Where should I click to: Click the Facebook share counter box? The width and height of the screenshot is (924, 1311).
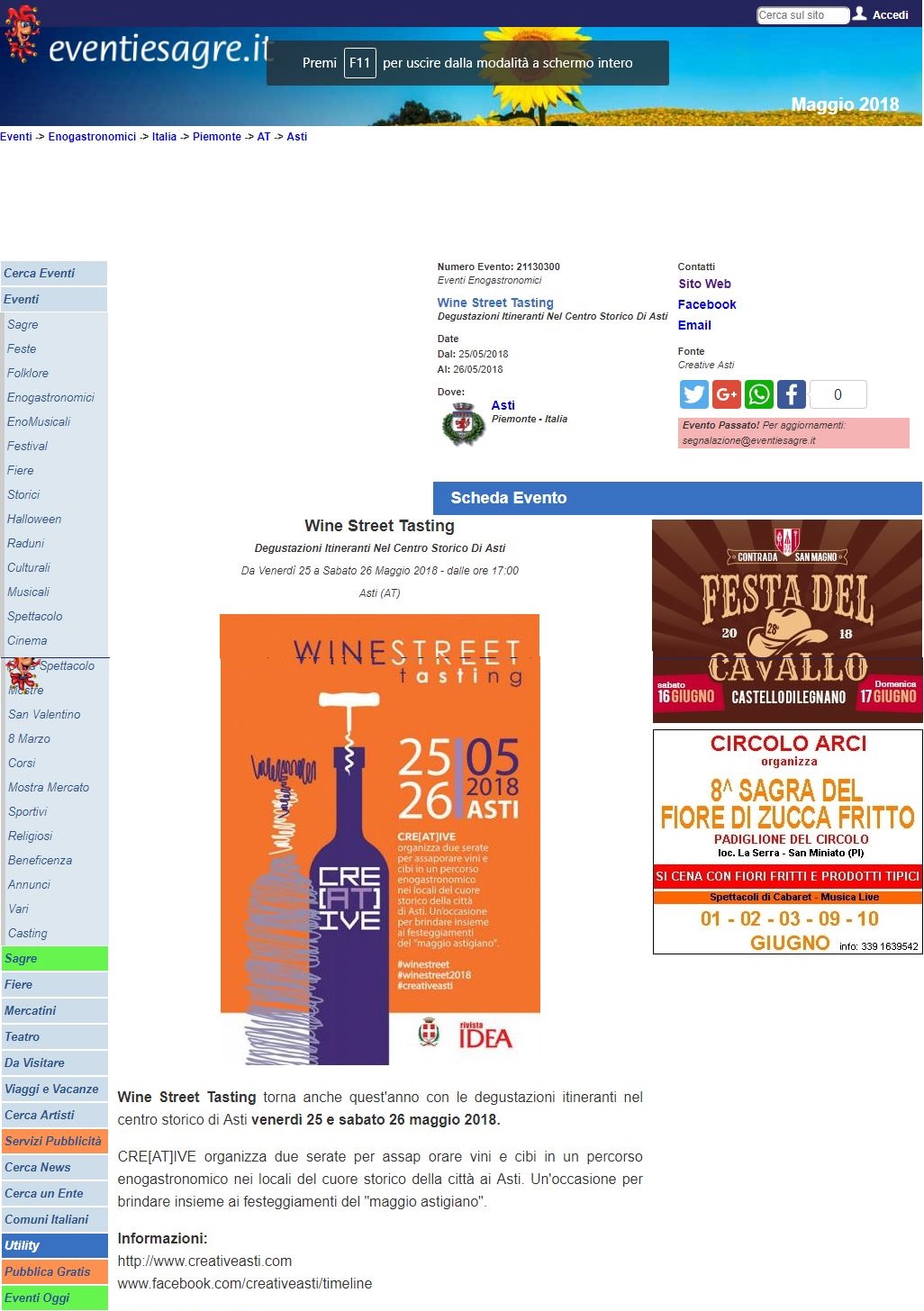point(838,394)
